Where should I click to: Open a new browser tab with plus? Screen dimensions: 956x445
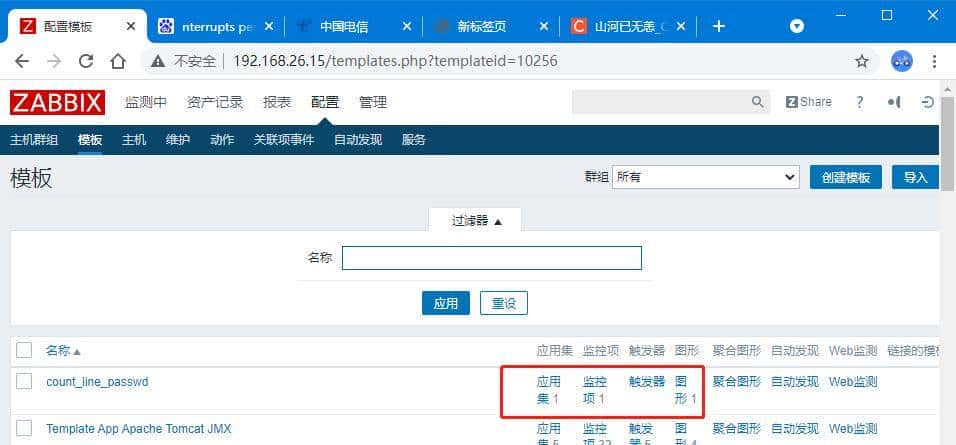pyautogui.click(x=719, y=26)
